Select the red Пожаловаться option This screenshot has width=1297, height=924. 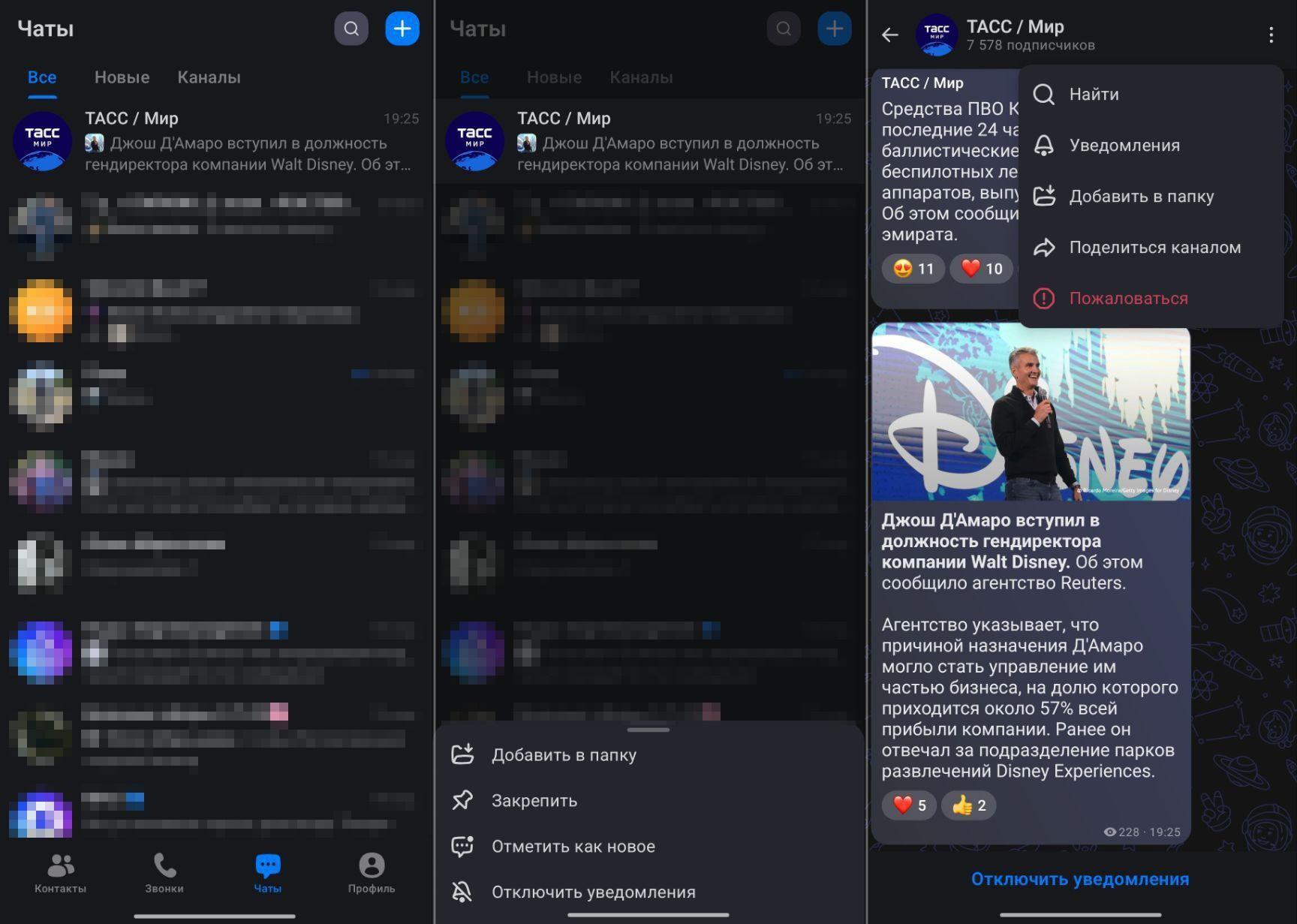coord(1151,298)
